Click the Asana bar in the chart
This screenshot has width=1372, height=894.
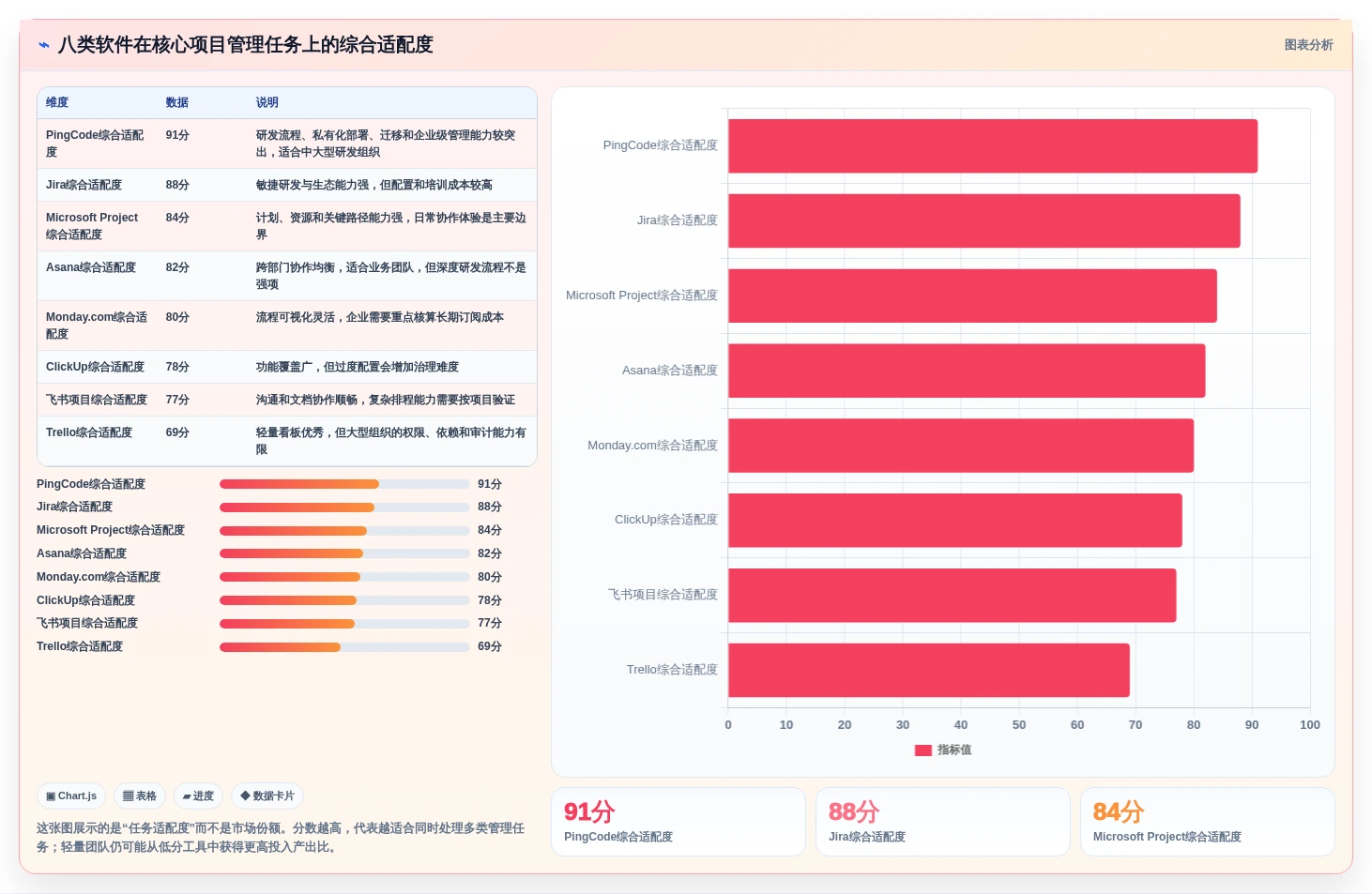[x=967, y=371]
